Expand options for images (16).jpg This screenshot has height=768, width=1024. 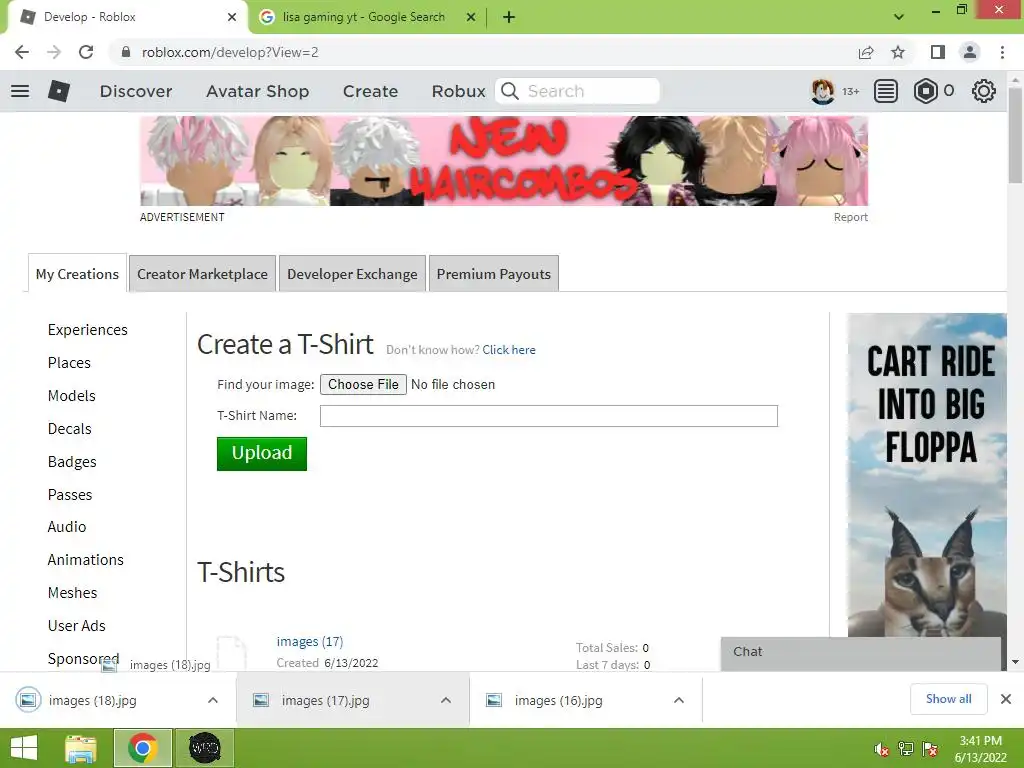[x=679, y=700]
